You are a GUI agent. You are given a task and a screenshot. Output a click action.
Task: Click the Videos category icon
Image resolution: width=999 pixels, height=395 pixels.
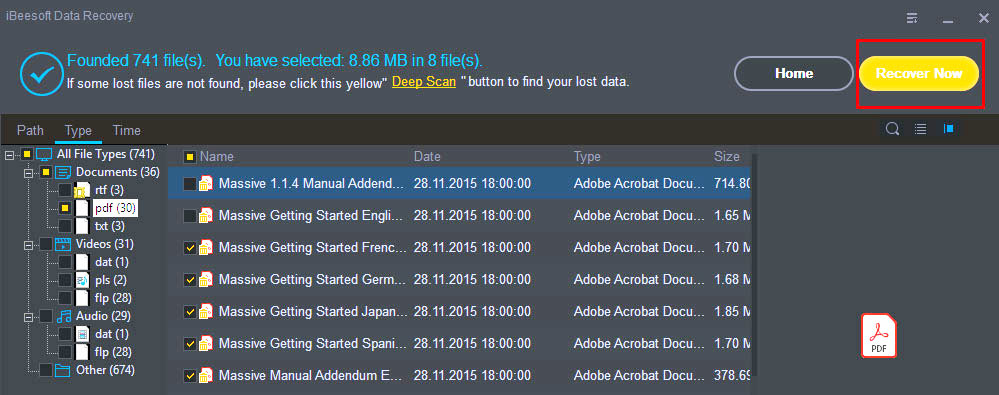[63, 244]
